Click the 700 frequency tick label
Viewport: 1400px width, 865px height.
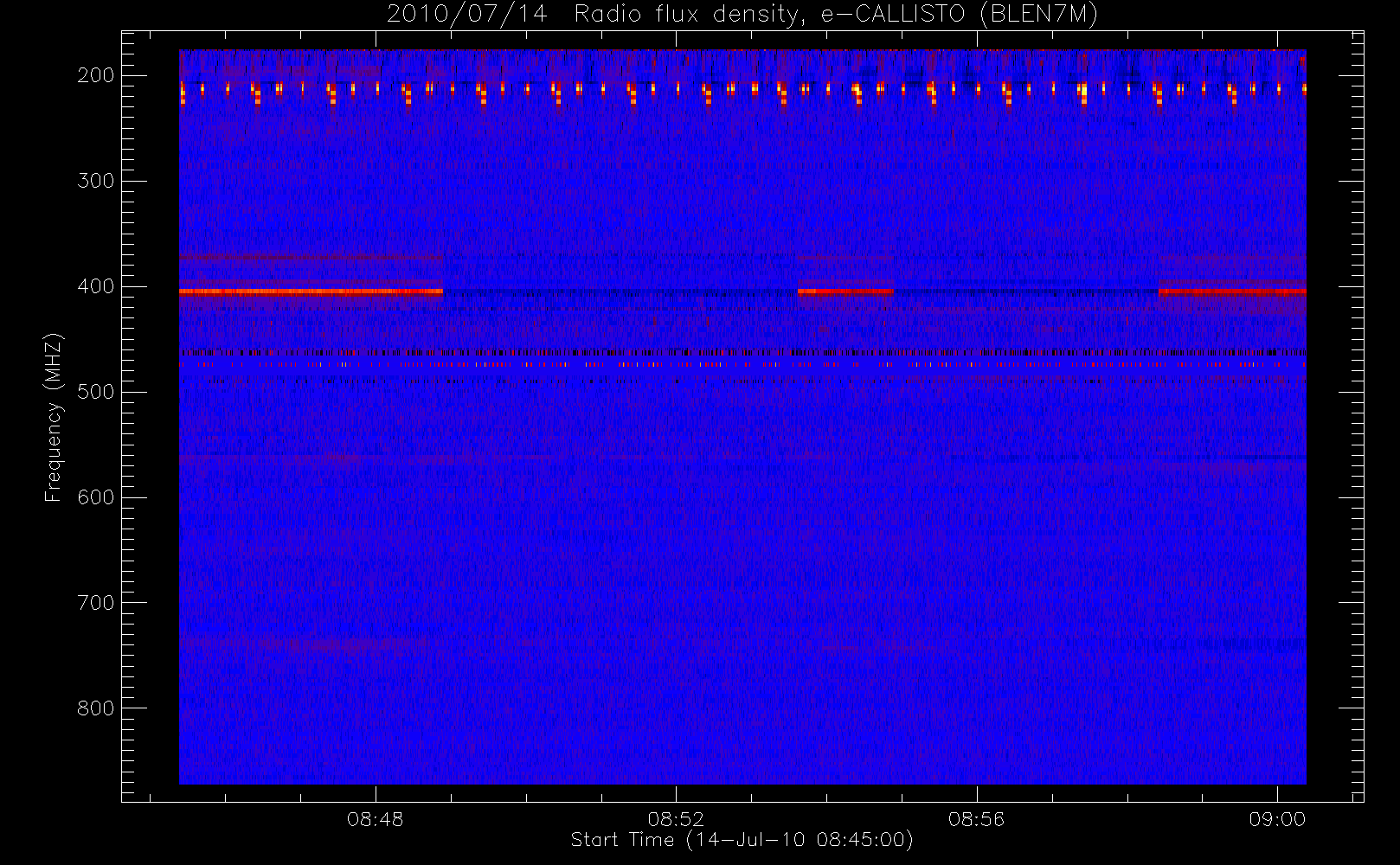point(96,603)
